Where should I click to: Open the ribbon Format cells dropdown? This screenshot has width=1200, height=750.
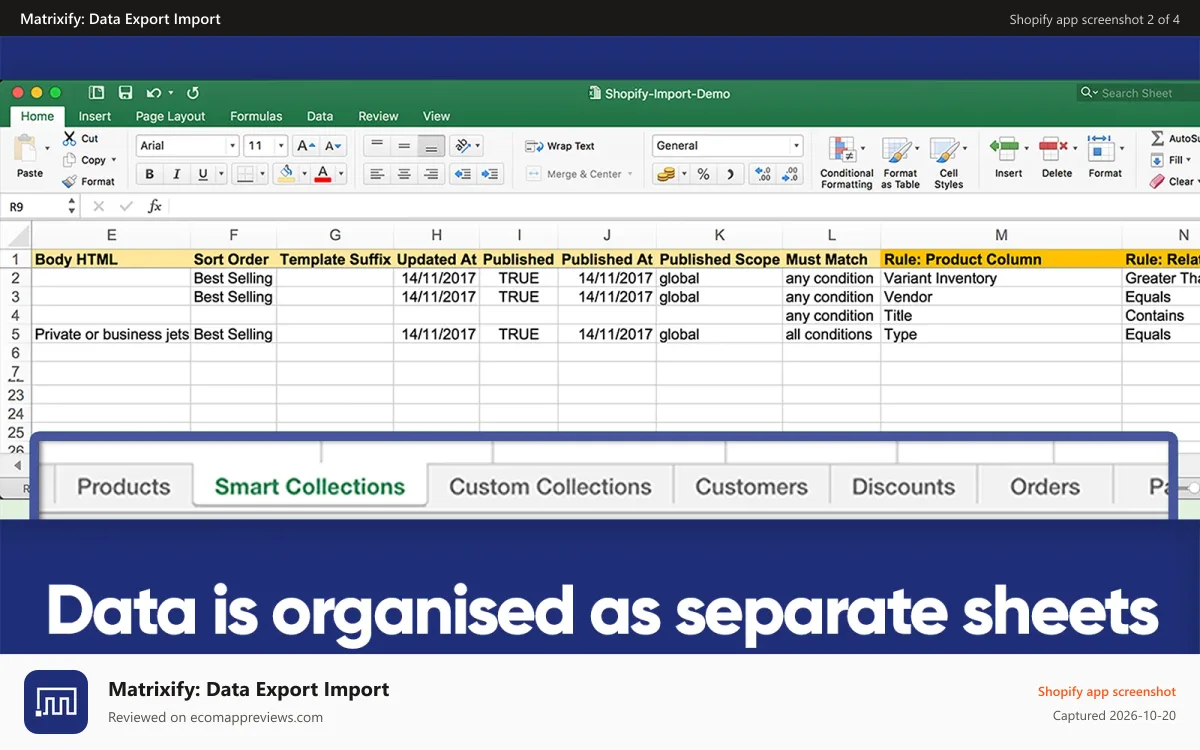(1104, 156)
